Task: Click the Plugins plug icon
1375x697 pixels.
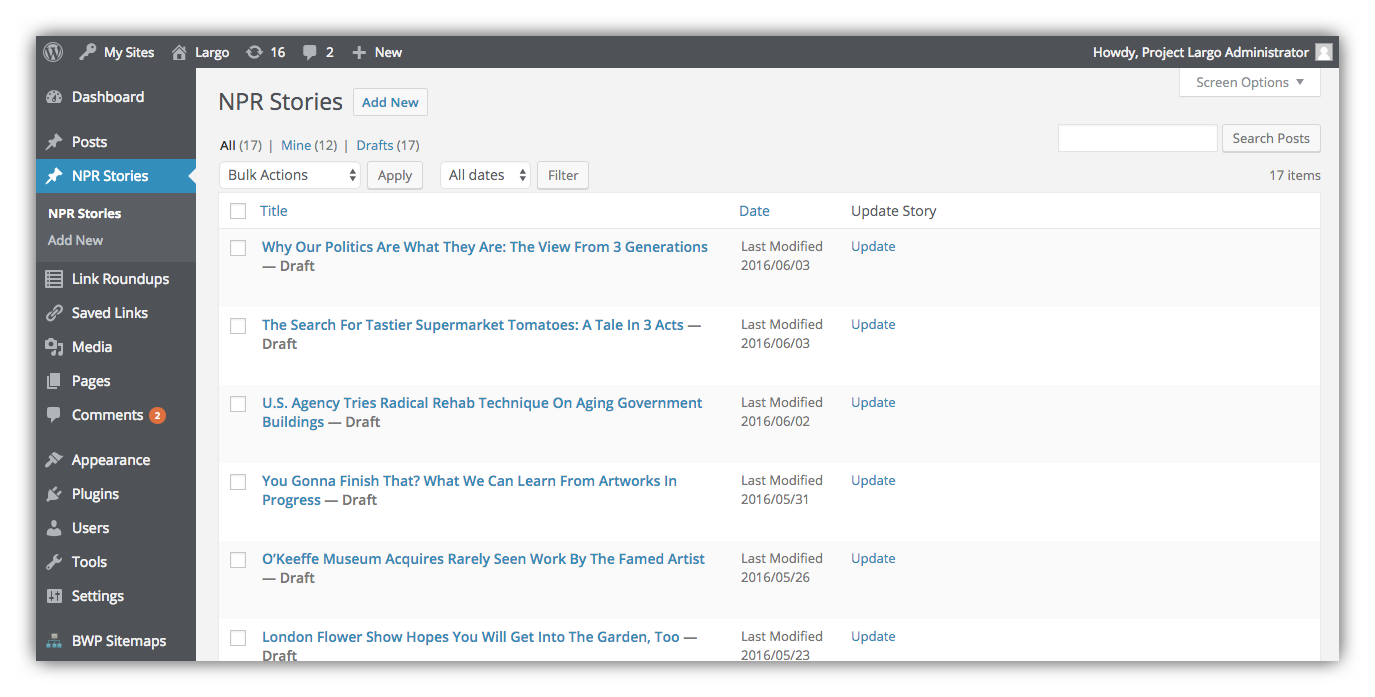Action: (x=54, y=494)
